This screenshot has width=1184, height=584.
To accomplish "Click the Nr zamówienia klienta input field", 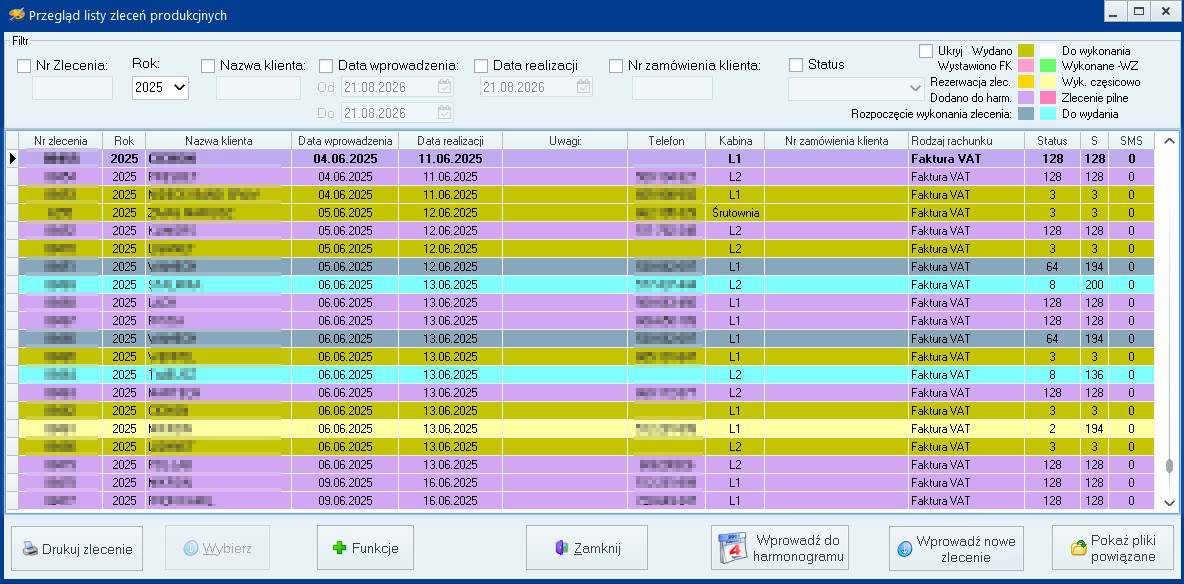I will [x=672, y=88].
